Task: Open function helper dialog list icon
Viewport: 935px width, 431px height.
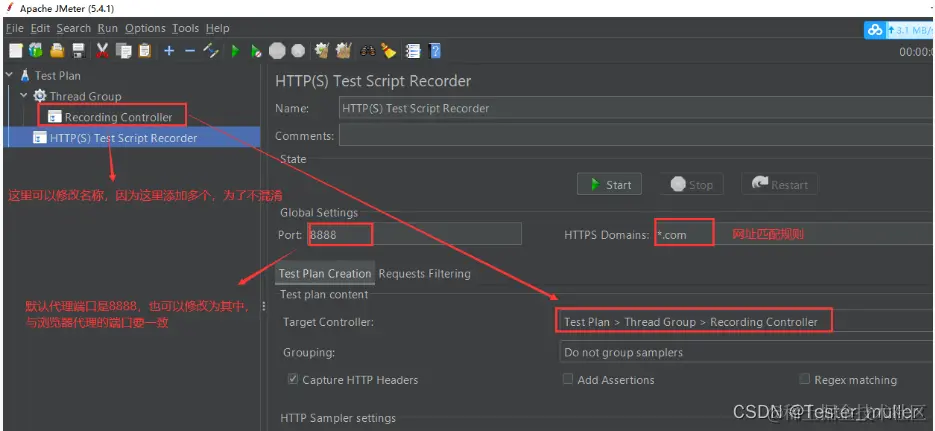Action: (413, 51)
